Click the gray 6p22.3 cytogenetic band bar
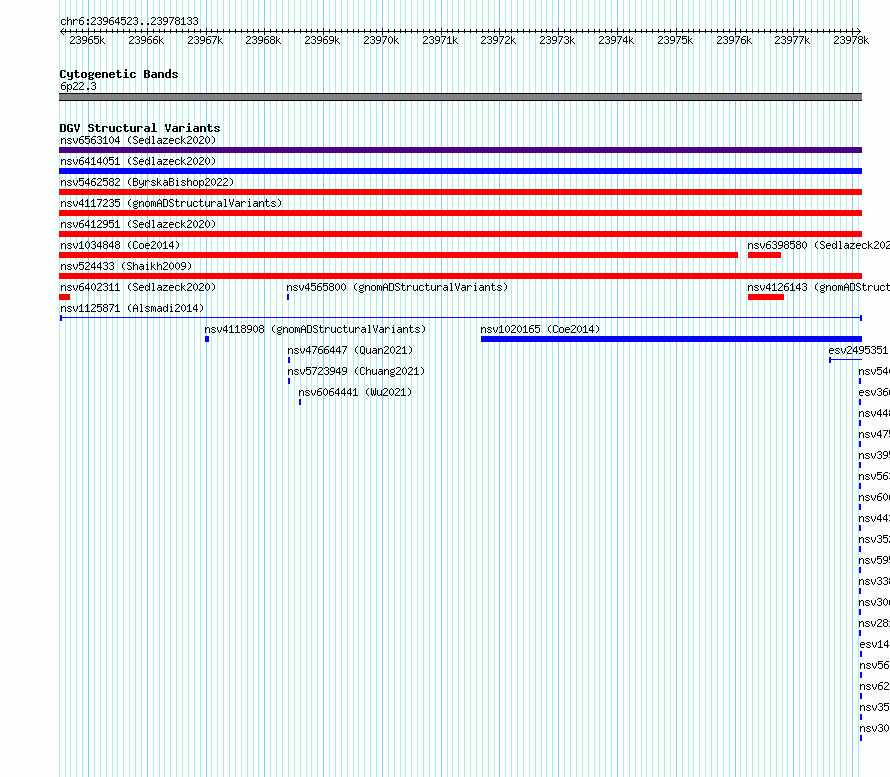Screen dimensions: 890x777 click(460, 97)
